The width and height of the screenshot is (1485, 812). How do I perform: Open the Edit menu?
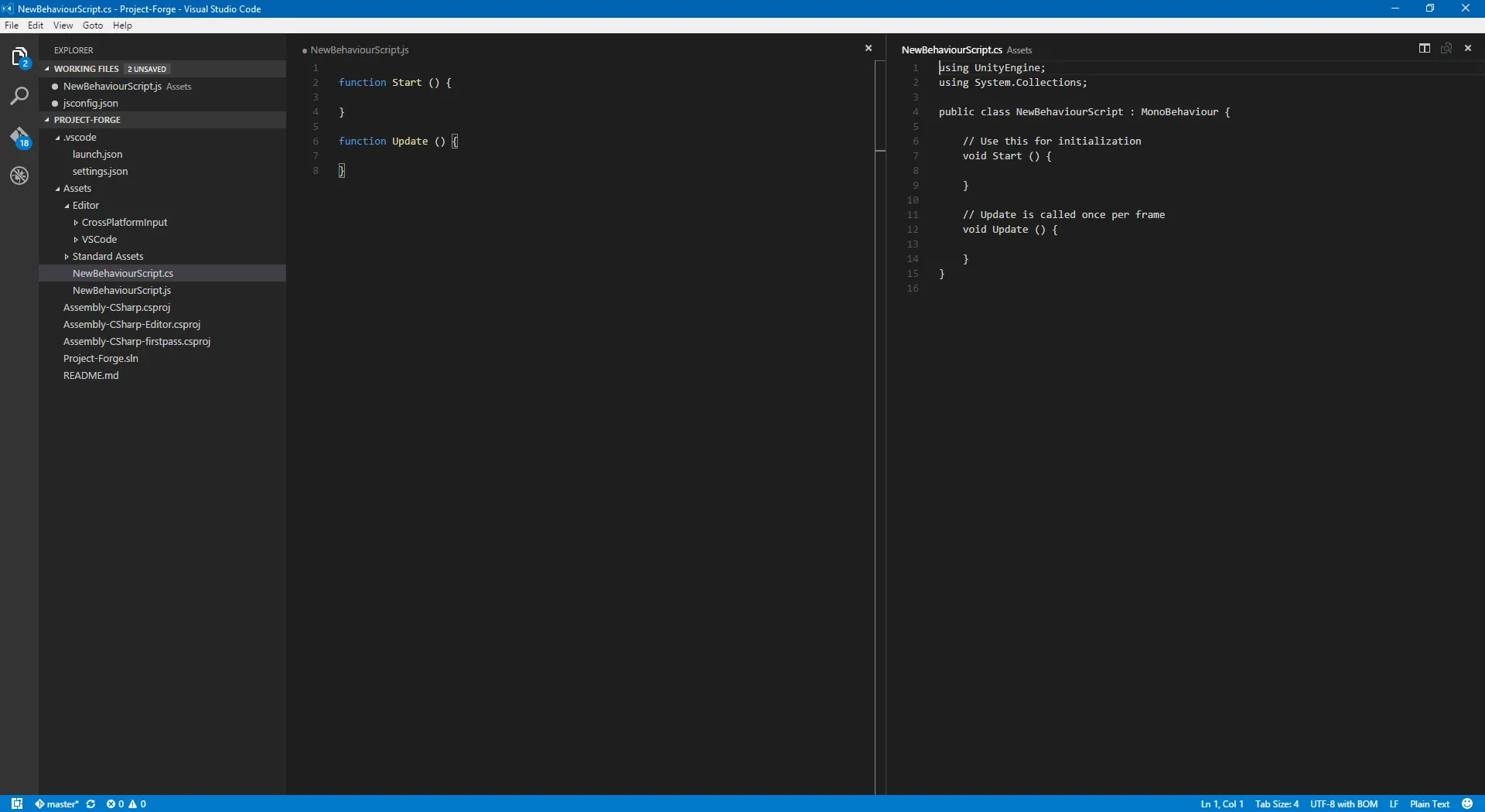(x=36, y=26)
